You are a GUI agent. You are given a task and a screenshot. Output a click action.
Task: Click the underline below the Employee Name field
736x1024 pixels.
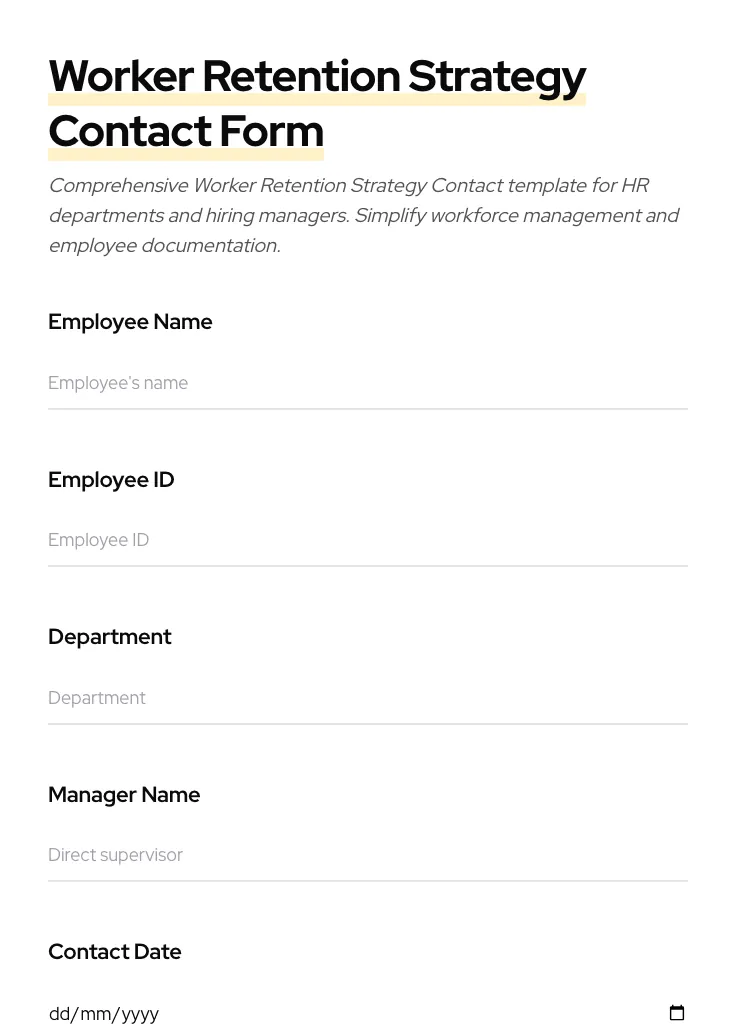[x=368, y=408]
